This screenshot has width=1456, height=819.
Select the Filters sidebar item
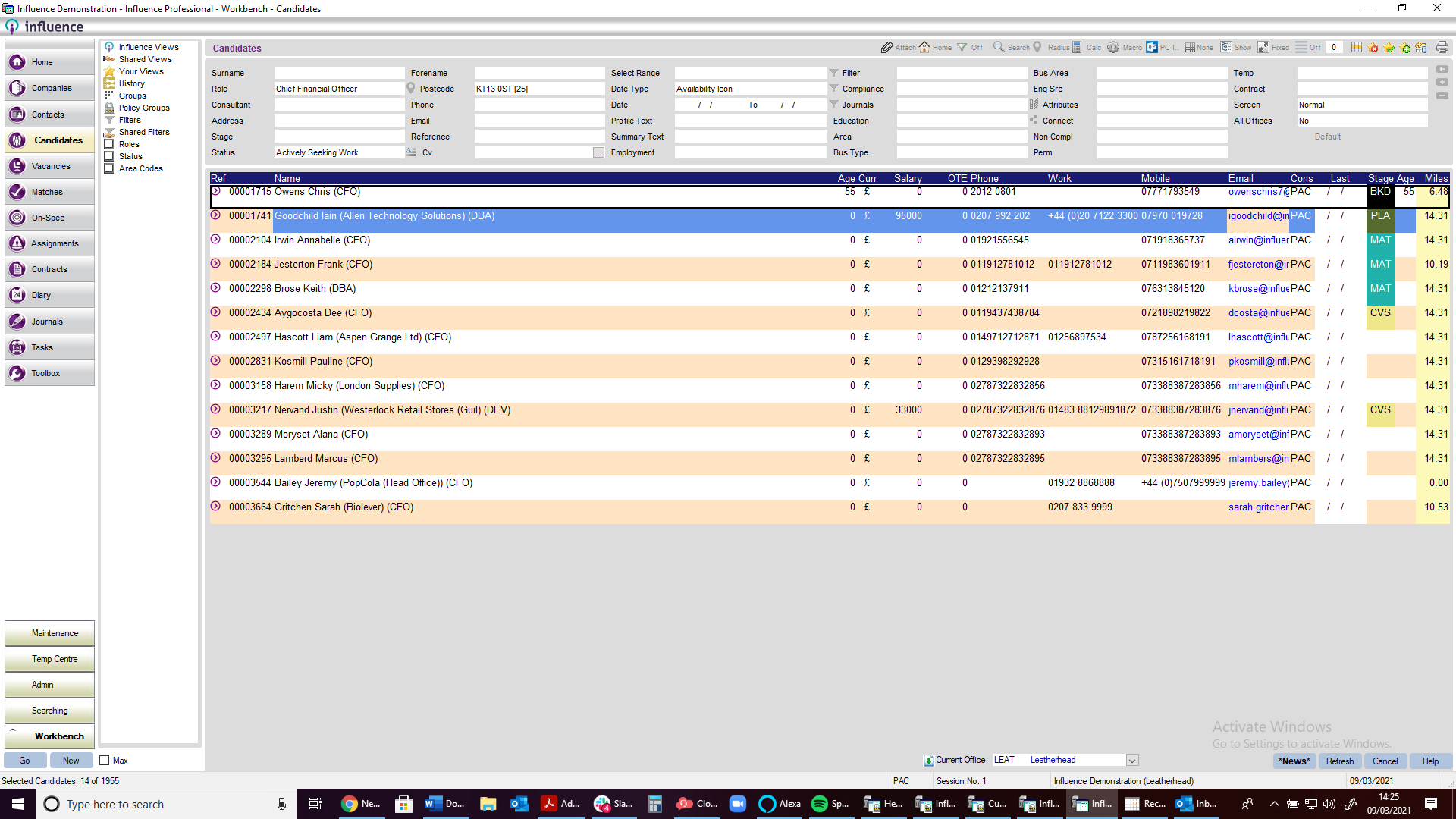(128, 119)
